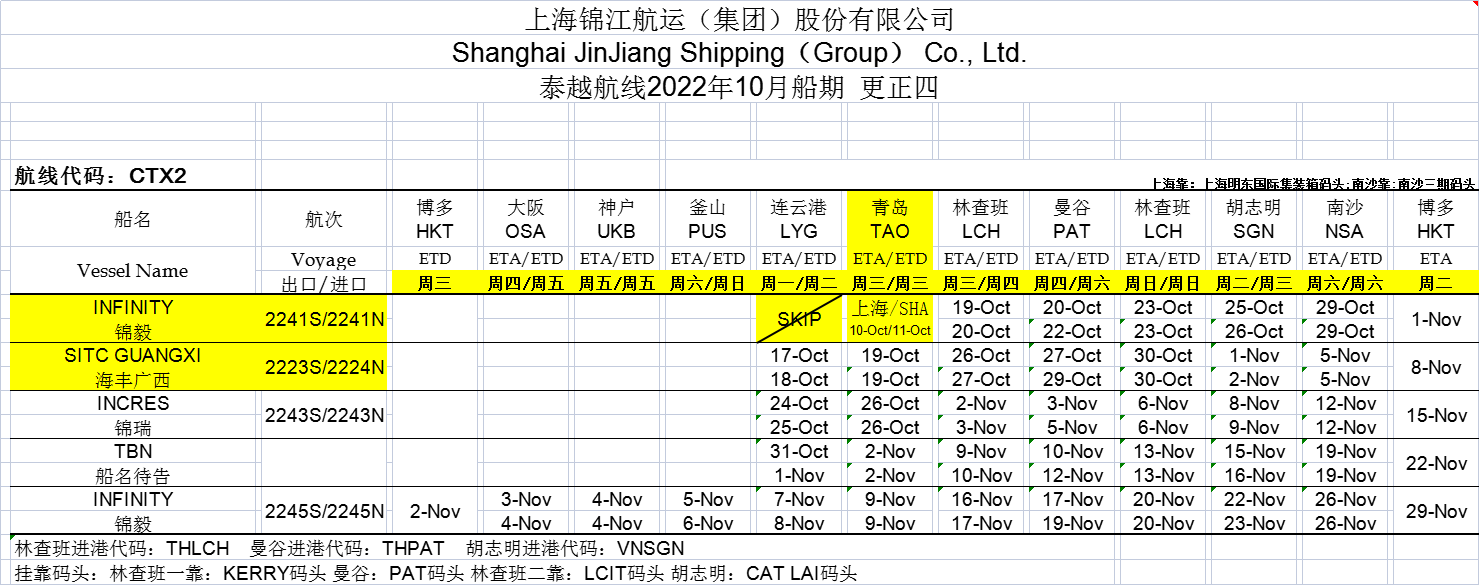The height and width of the screenshot is (586, 1479).
Task: Select the "29-Nov" ETA date
Action: [1436, 511]
